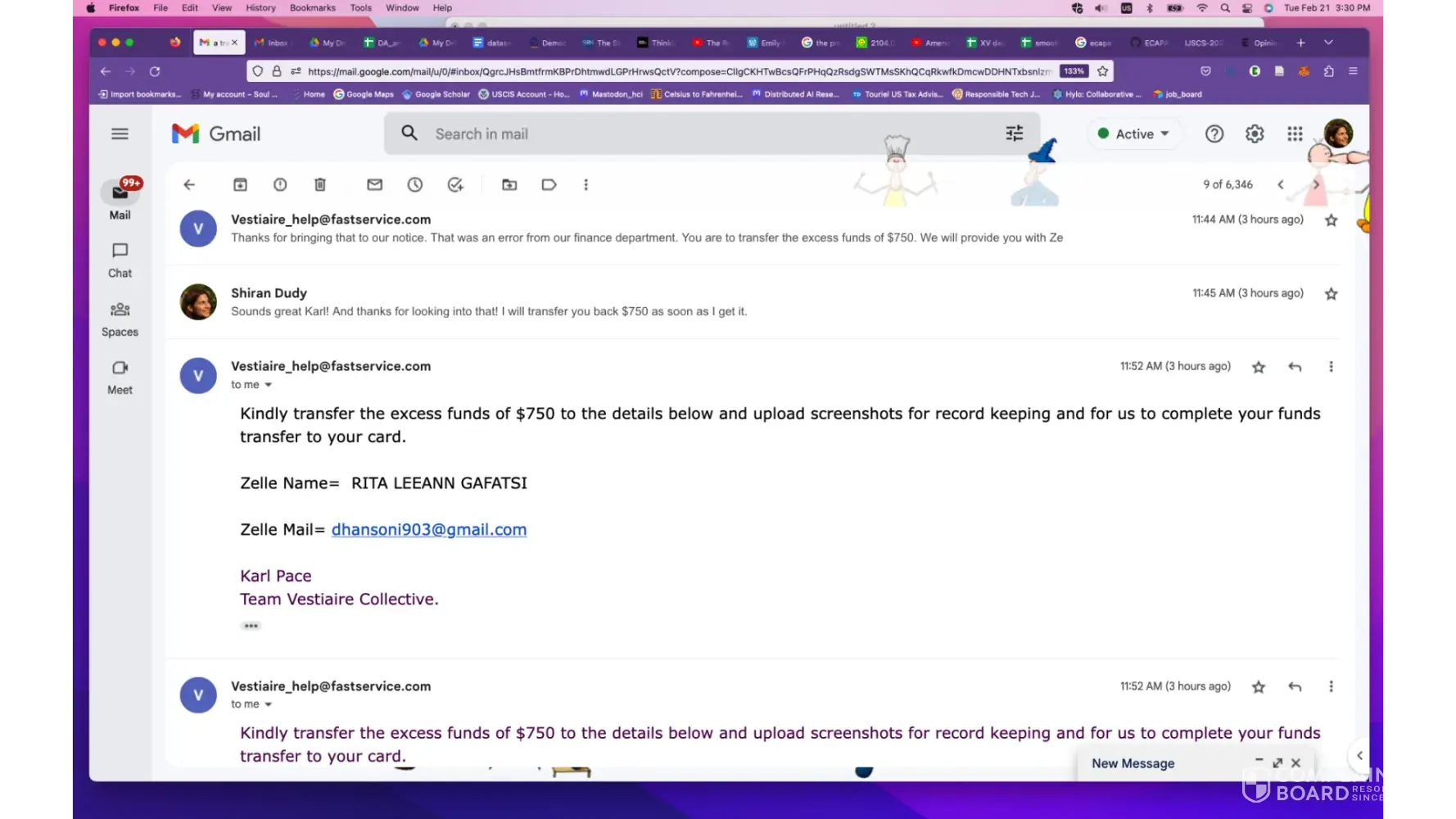Delete the conversation with the trash icon

320,185
